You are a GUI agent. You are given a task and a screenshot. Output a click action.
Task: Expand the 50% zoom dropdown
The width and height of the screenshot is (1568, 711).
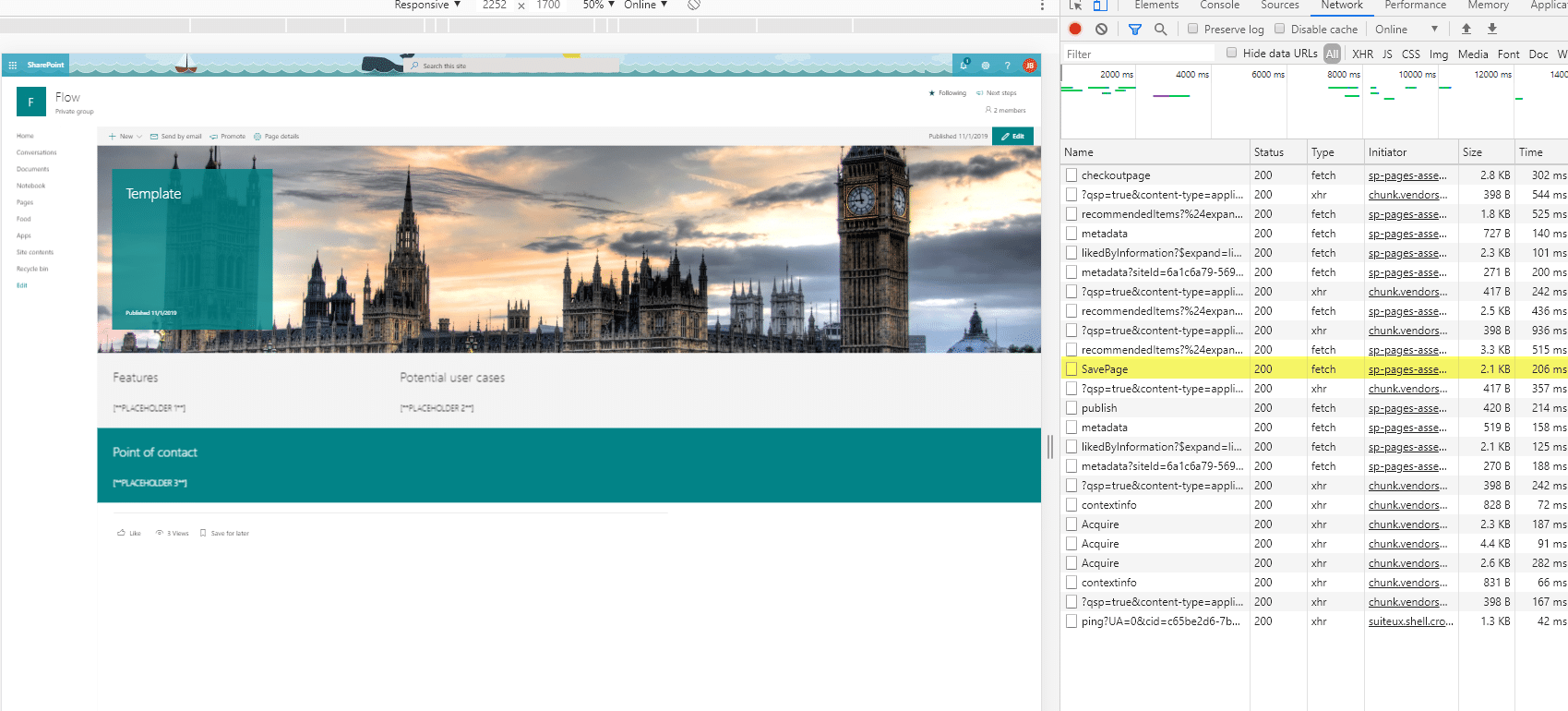(x=598, y=5)
